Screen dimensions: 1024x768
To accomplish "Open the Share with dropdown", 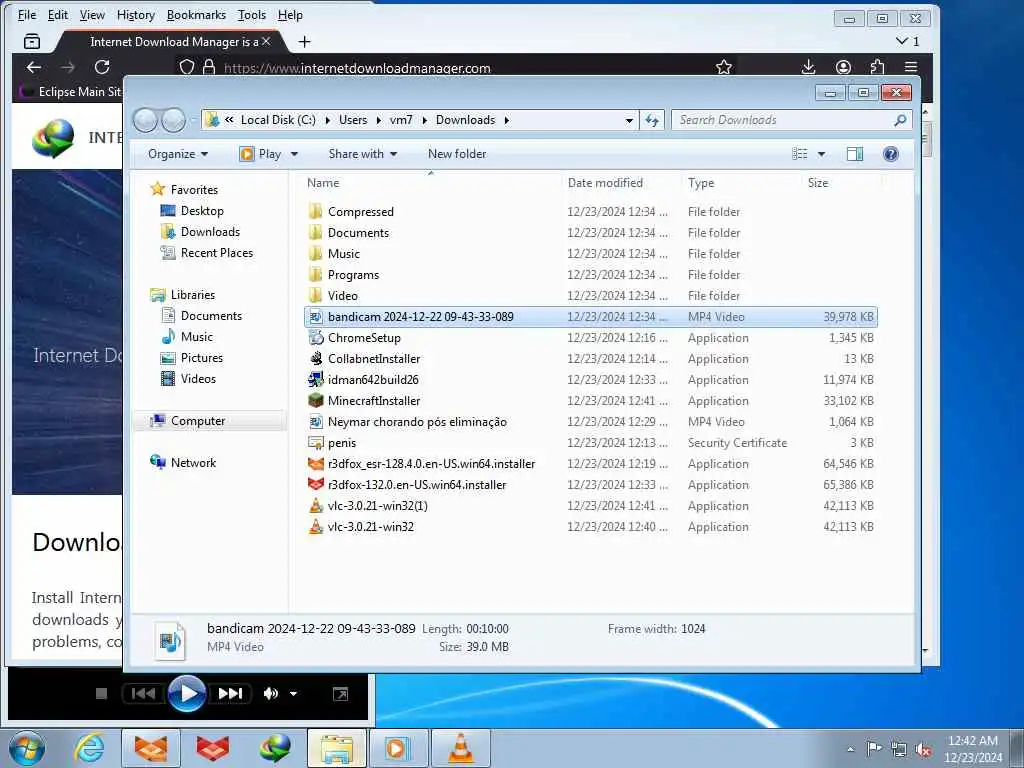I will pos(362,154).
